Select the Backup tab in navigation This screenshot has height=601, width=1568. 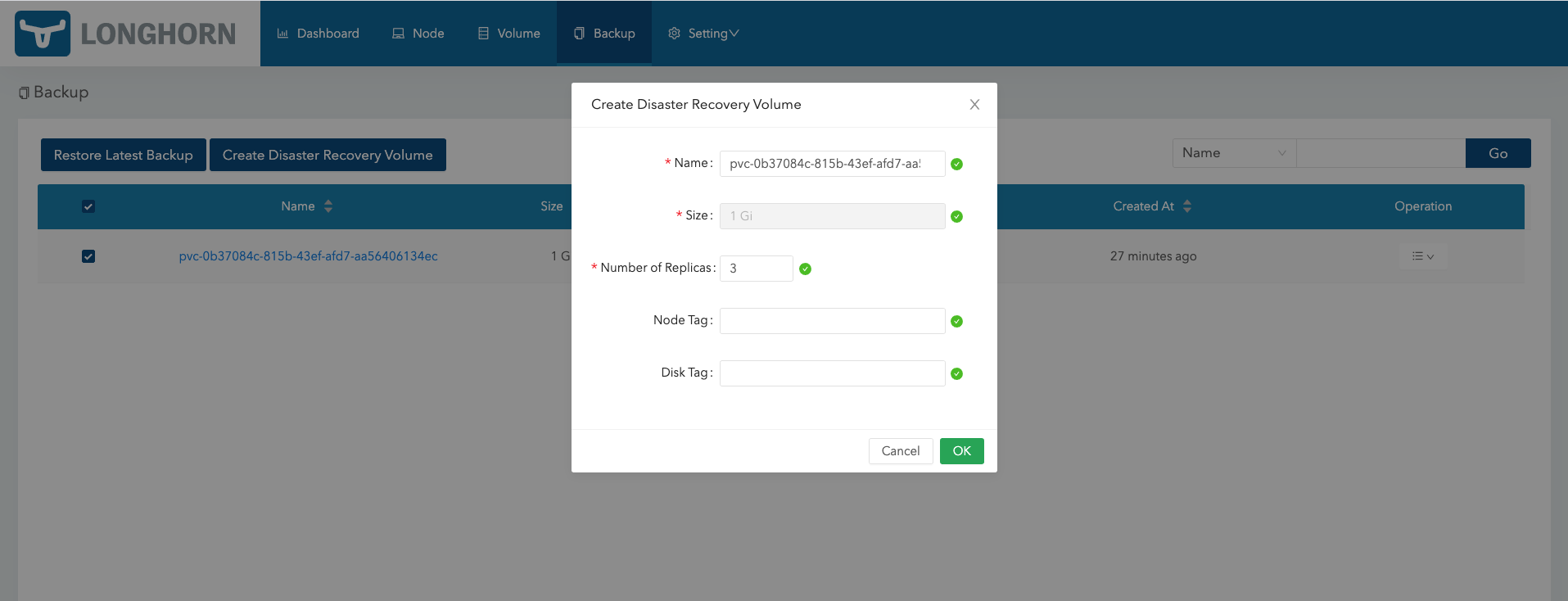[x=604, y=34]
